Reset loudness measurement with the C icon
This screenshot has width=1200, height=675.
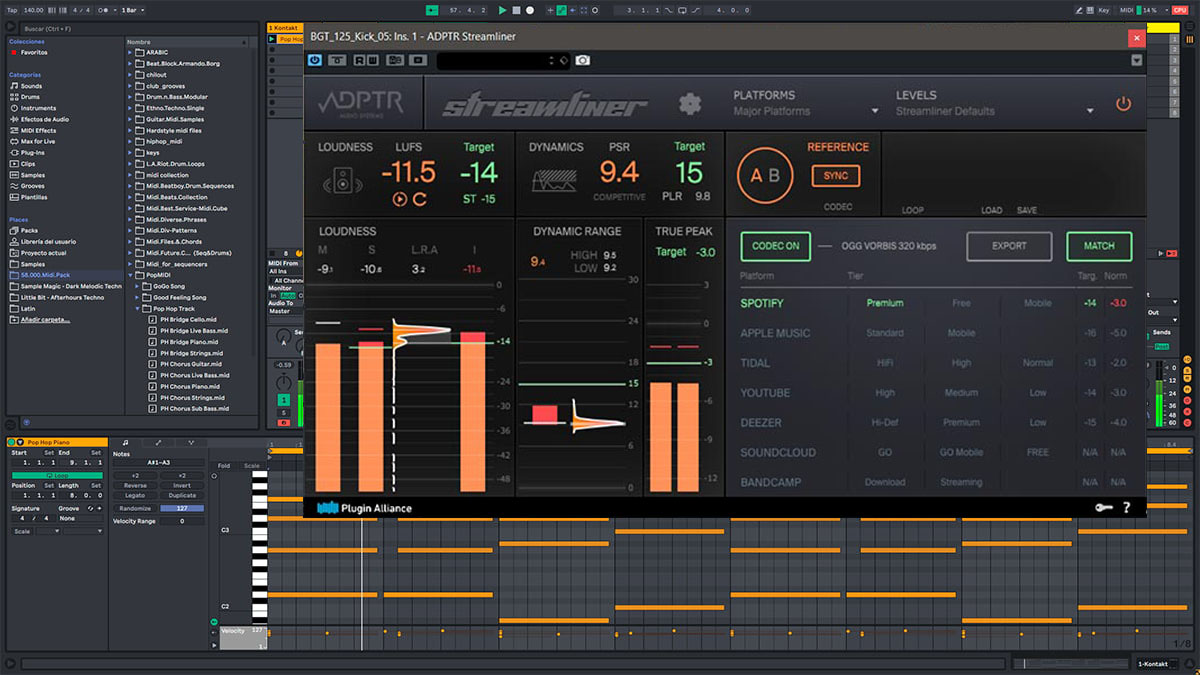tap(420, 199)
